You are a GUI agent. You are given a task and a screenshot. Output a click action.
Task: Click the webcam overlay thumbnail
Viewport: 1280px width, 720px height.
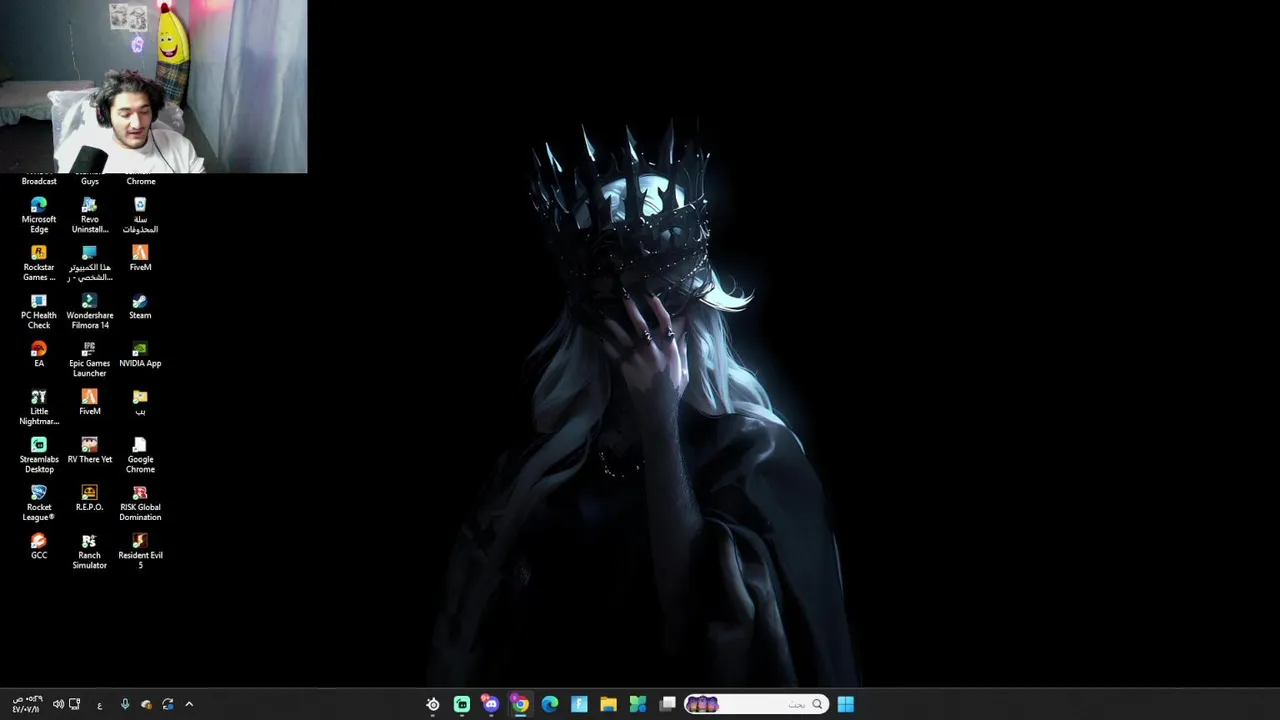[x=154, y=87]
